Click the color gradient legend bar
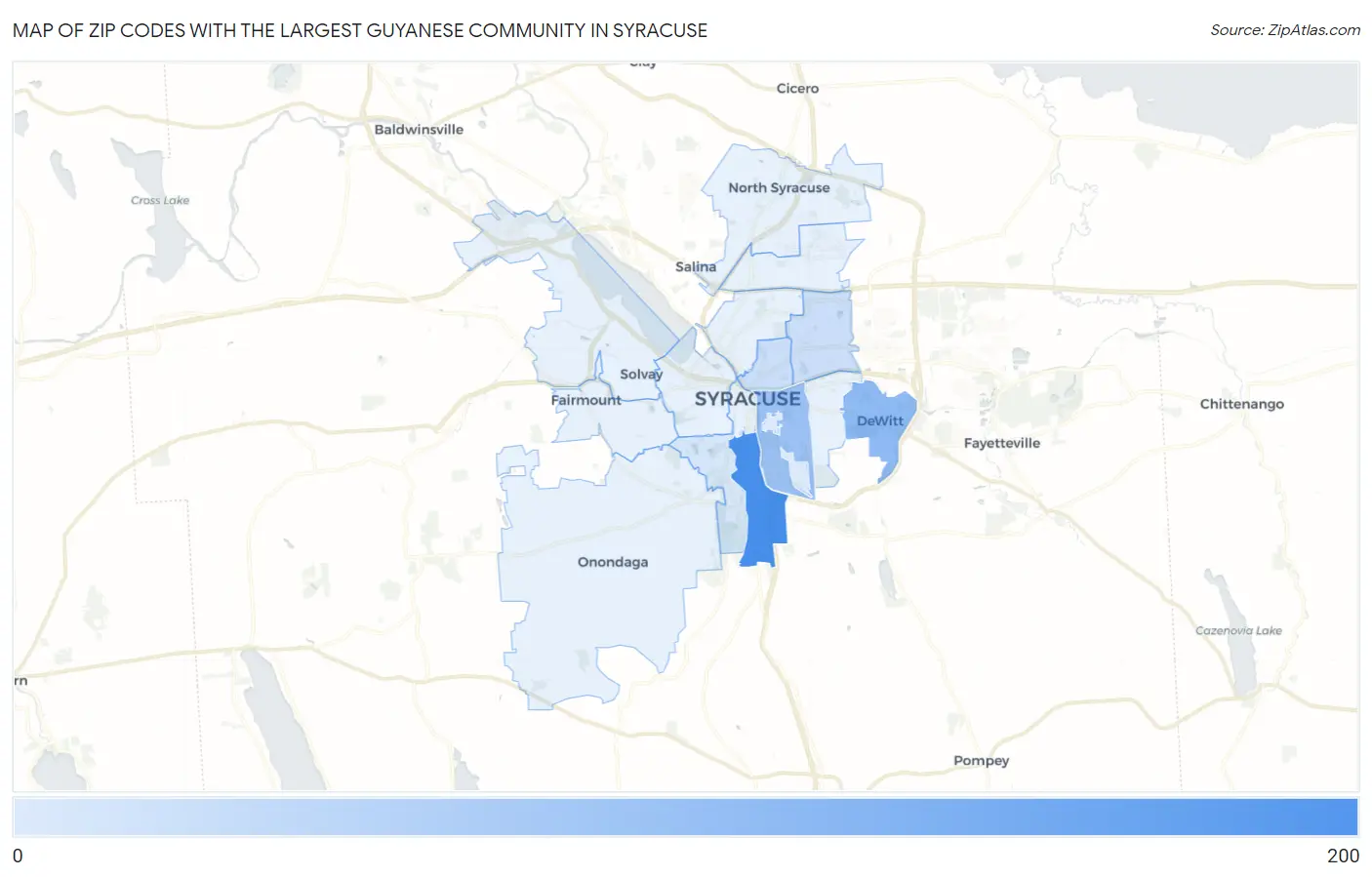The image size is (1372, 877). (x=685, y=817)
